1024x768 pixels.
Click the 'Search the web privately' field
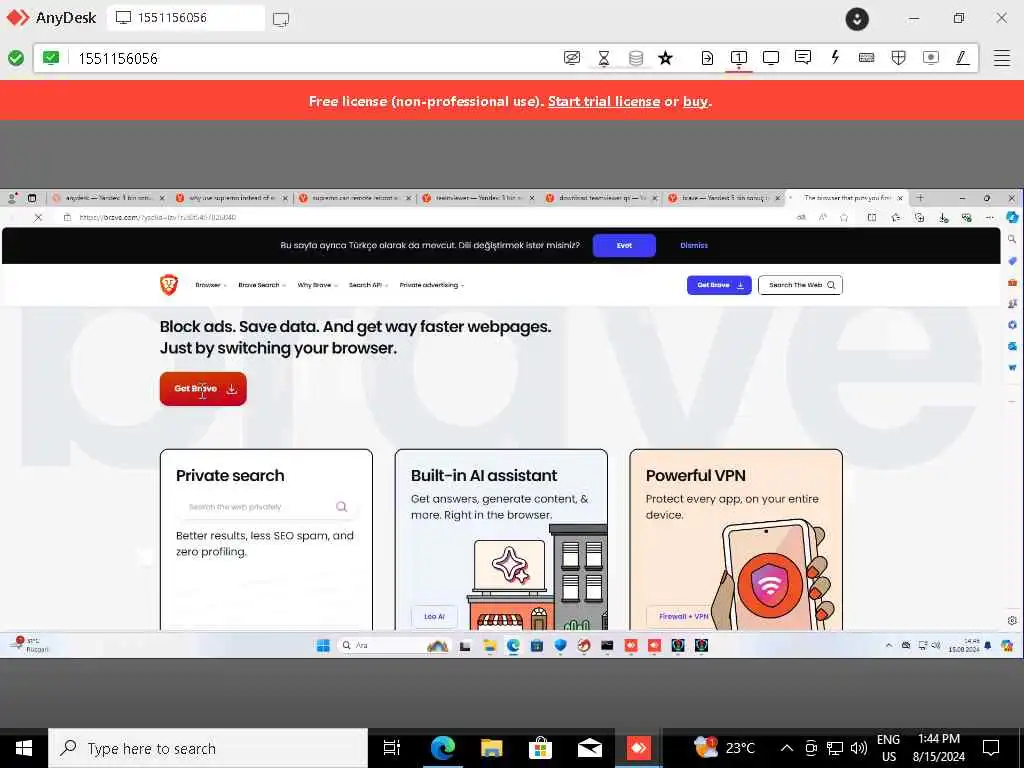266,507
